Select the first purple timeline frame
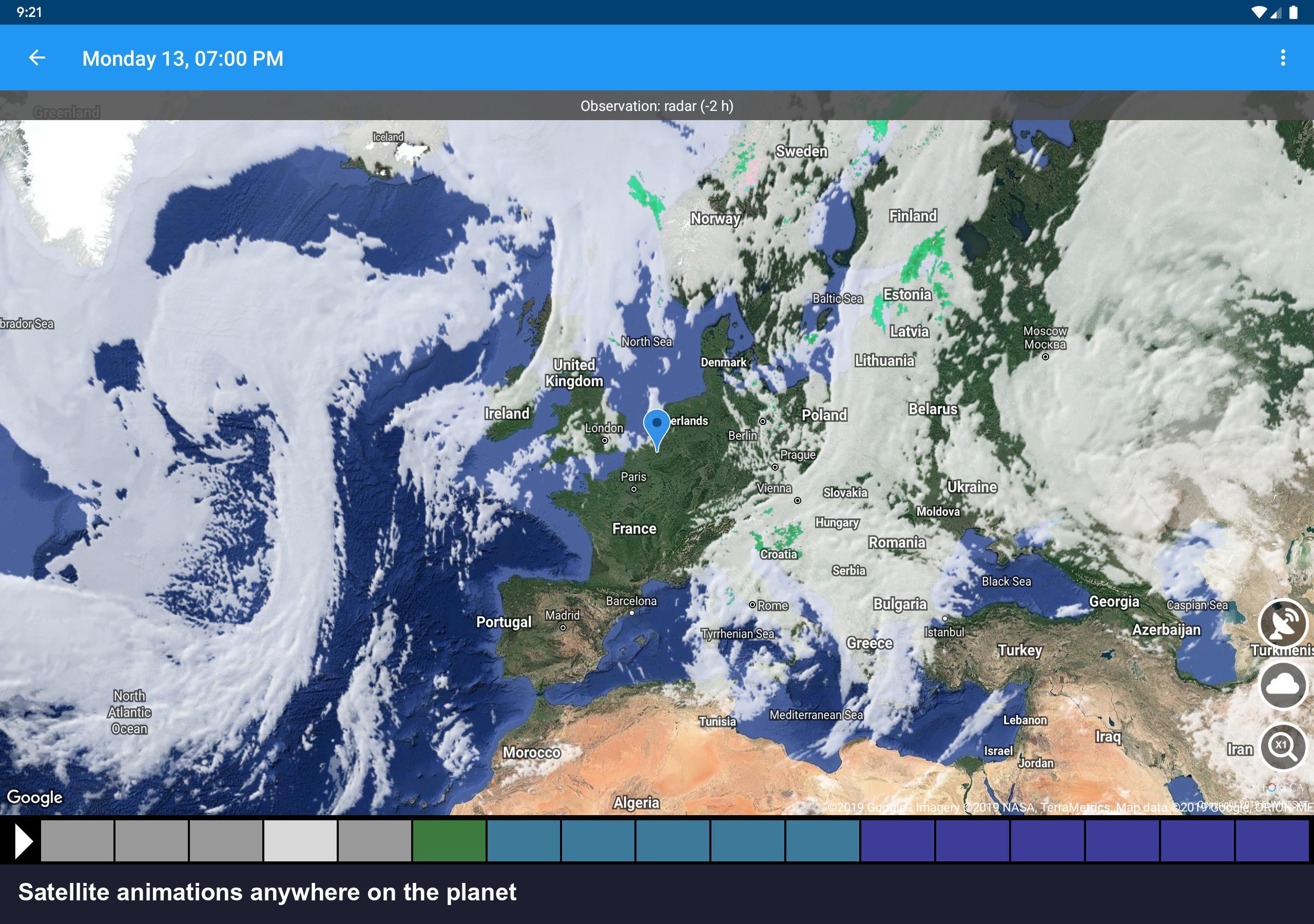The width and height of the screenshot is (1314, 924). [x=897, y=840]
